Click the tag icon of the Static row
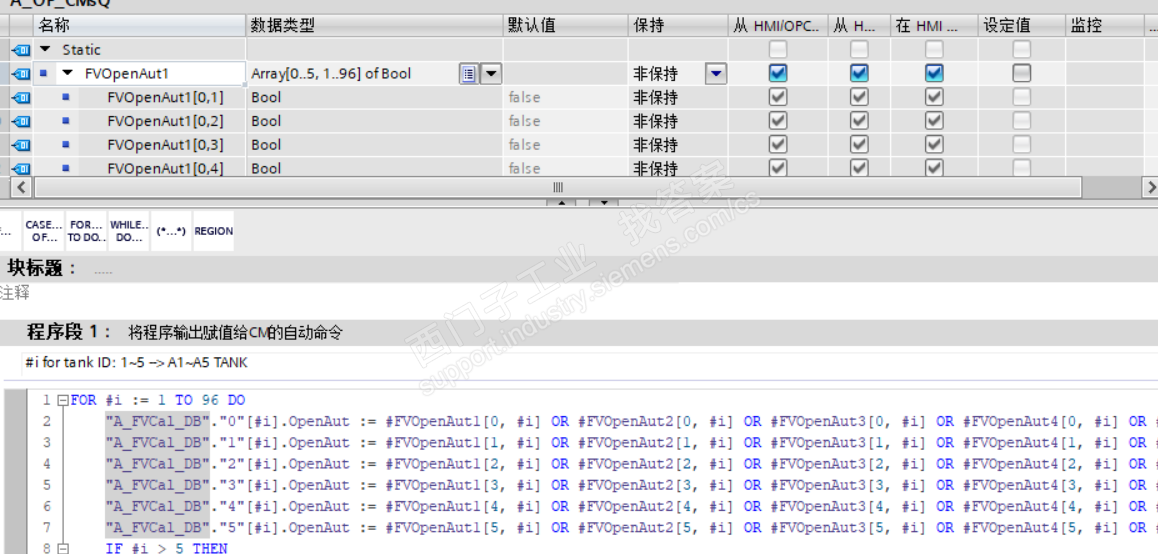1158x554 pixels. 21,50
